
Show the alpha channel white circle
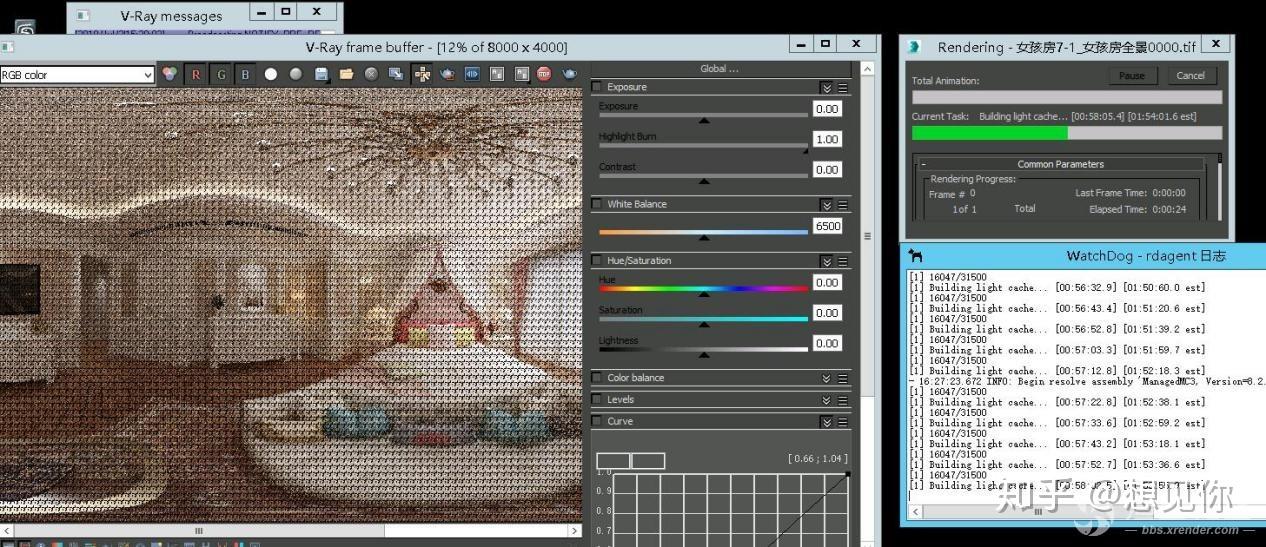tap(271, 74)
